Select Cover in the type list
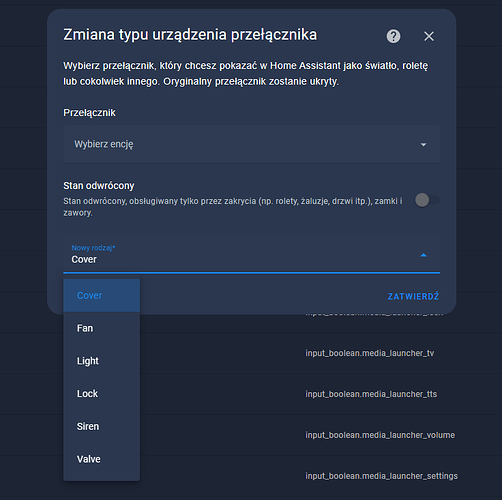The image size is (502, 500). pos(101,295)
